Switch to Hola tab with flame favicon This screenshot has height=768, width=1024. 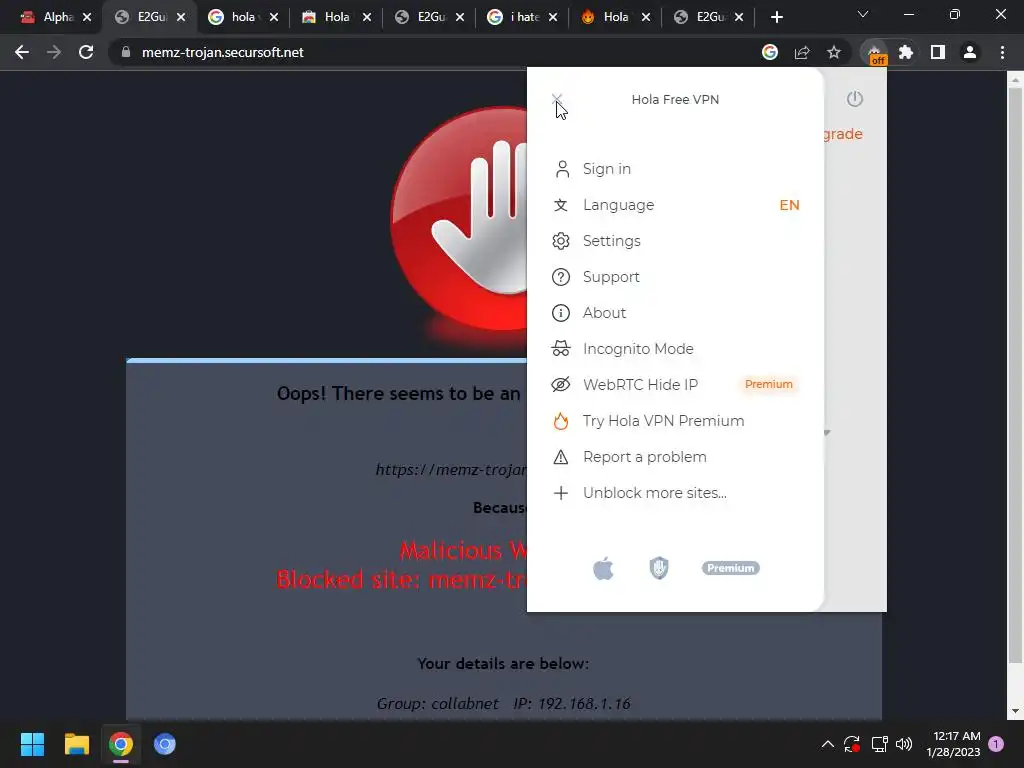tap(616, 18)
